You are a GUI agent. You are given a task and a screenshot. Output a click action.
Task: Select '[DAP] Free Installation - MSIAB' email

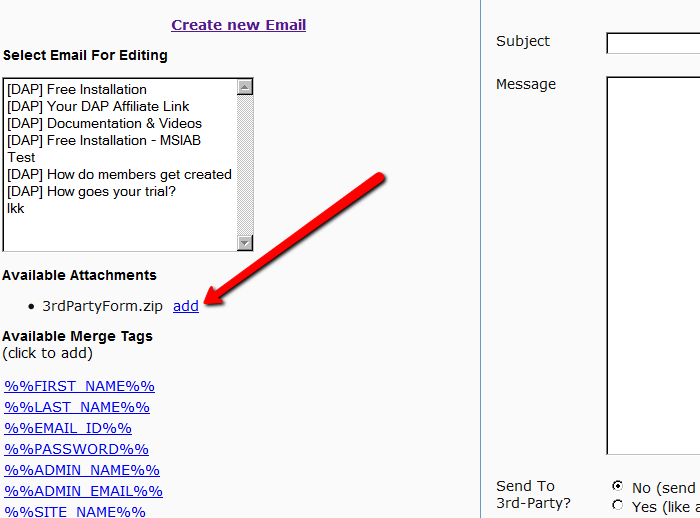pyautogui.click(x=104, y=141)
